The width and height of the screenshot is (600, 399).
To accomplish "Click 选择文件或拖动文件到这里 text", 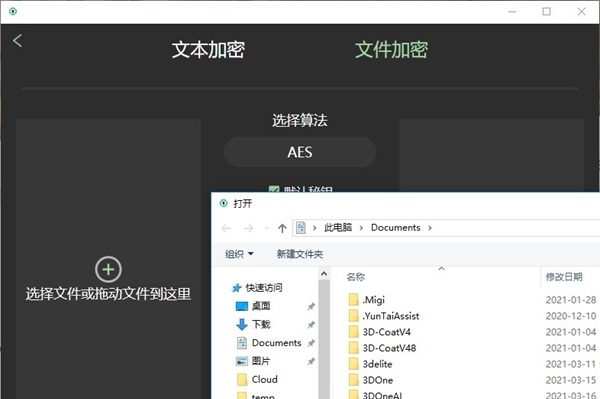I will (108, 294).
